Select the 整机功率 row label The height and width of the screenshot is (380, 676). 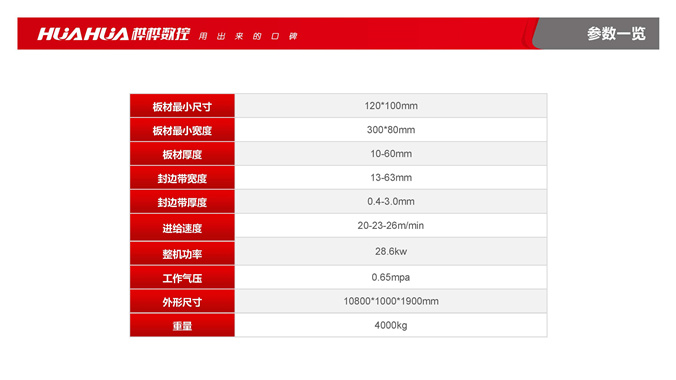pos(182,253)
